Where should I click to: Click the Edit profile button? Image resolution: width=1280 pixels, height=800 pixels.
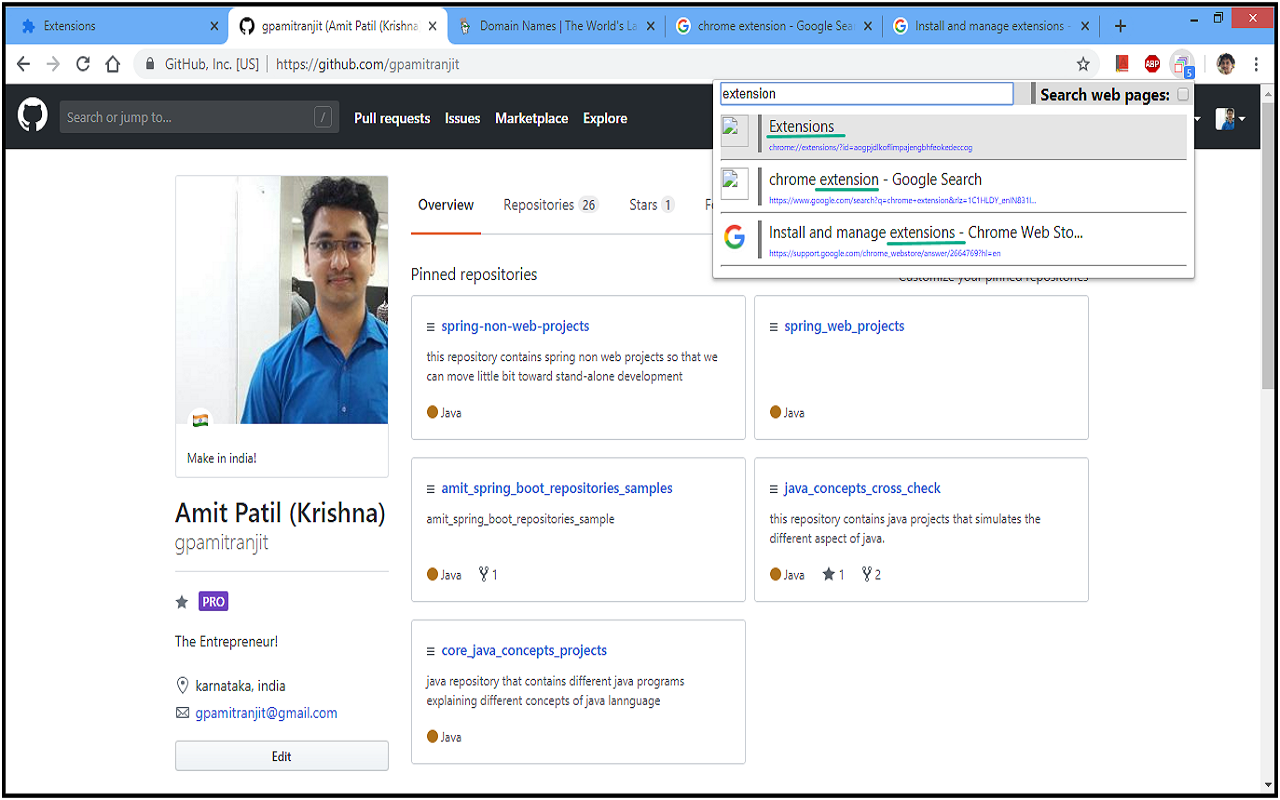[281, 755]
